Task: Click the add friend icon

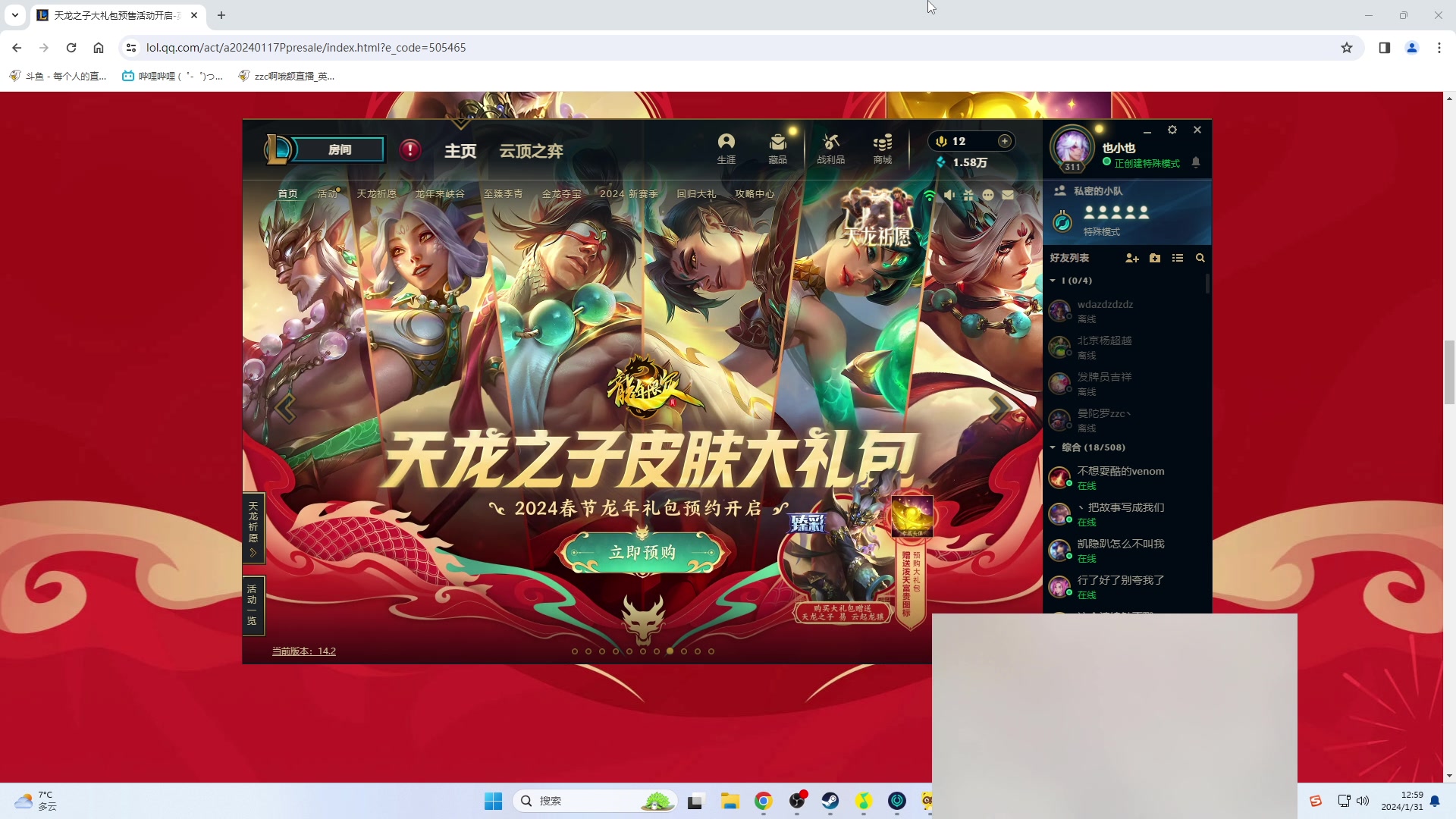Action: tap(1132, 258)
